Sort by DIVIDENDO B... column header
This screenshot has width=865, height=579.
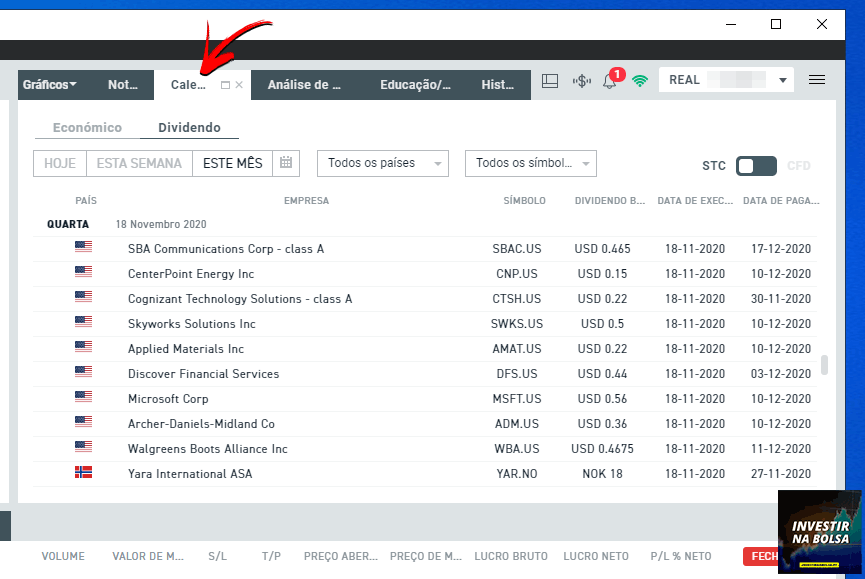(x=610, y=201)
